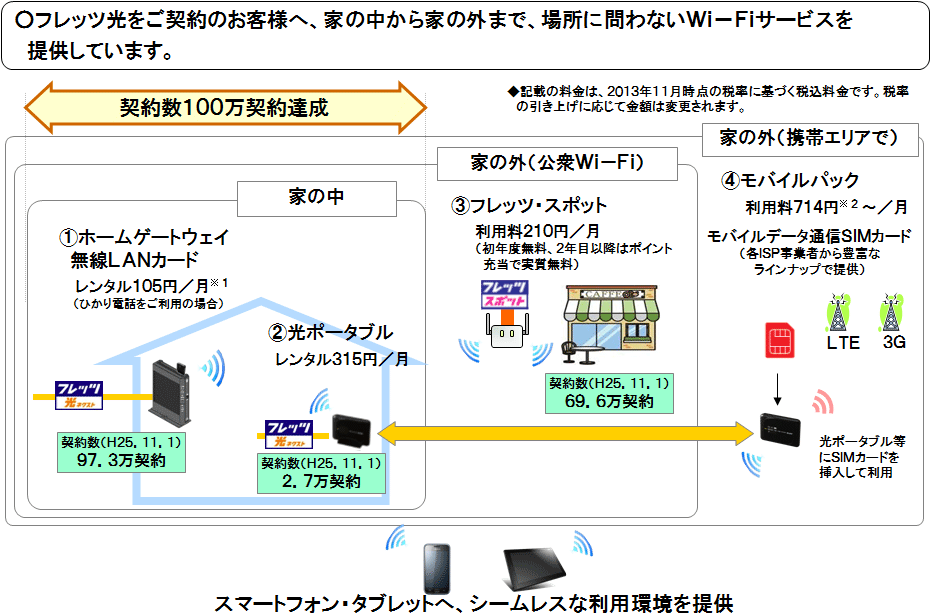Click the 利用料210円／月 text
The height and width of the screenshot is (614, 931).
click(x=537, y=231)
